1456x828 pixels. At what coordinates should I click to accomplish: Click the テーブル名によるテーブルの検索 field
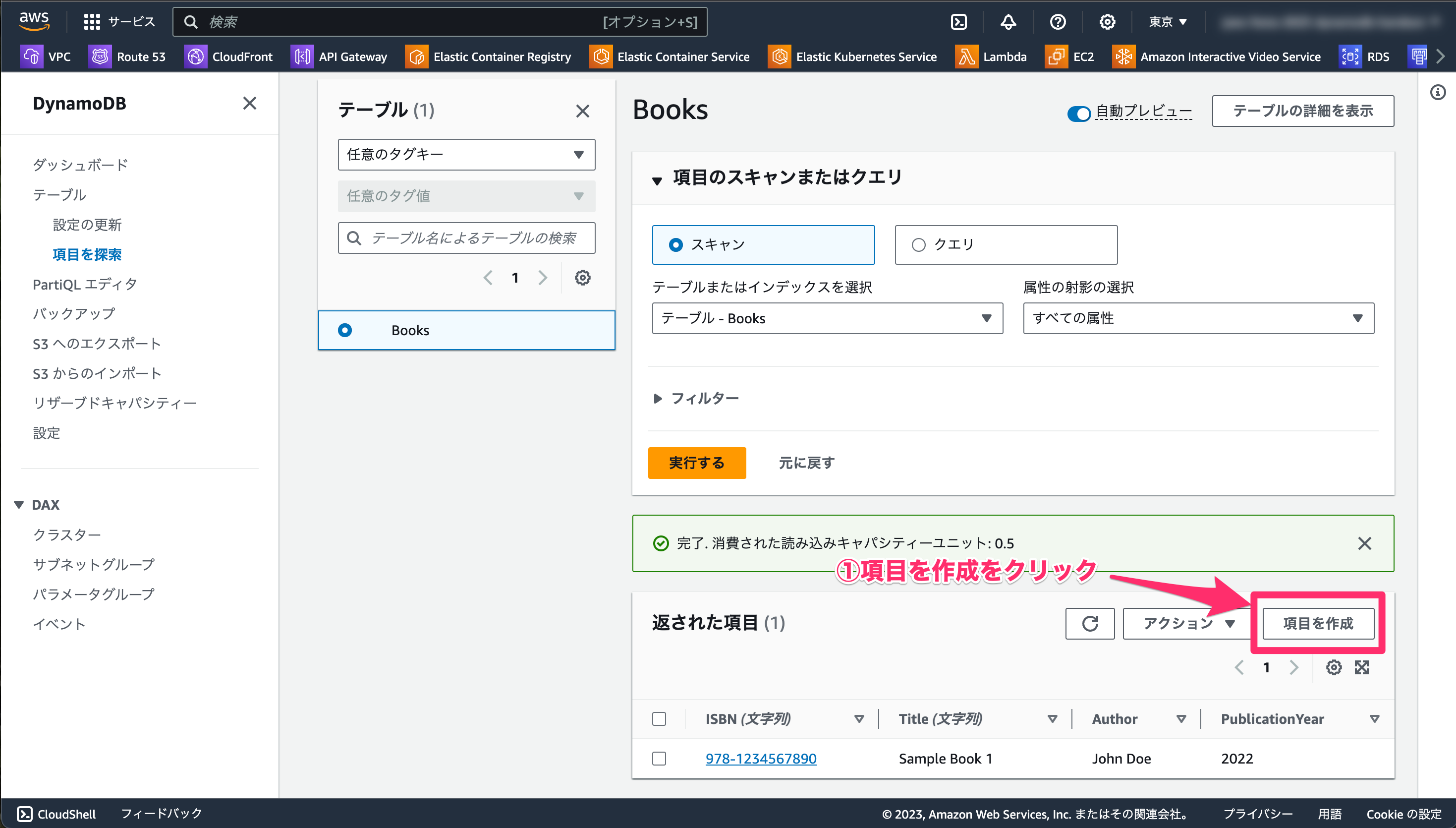coord(466,237)
